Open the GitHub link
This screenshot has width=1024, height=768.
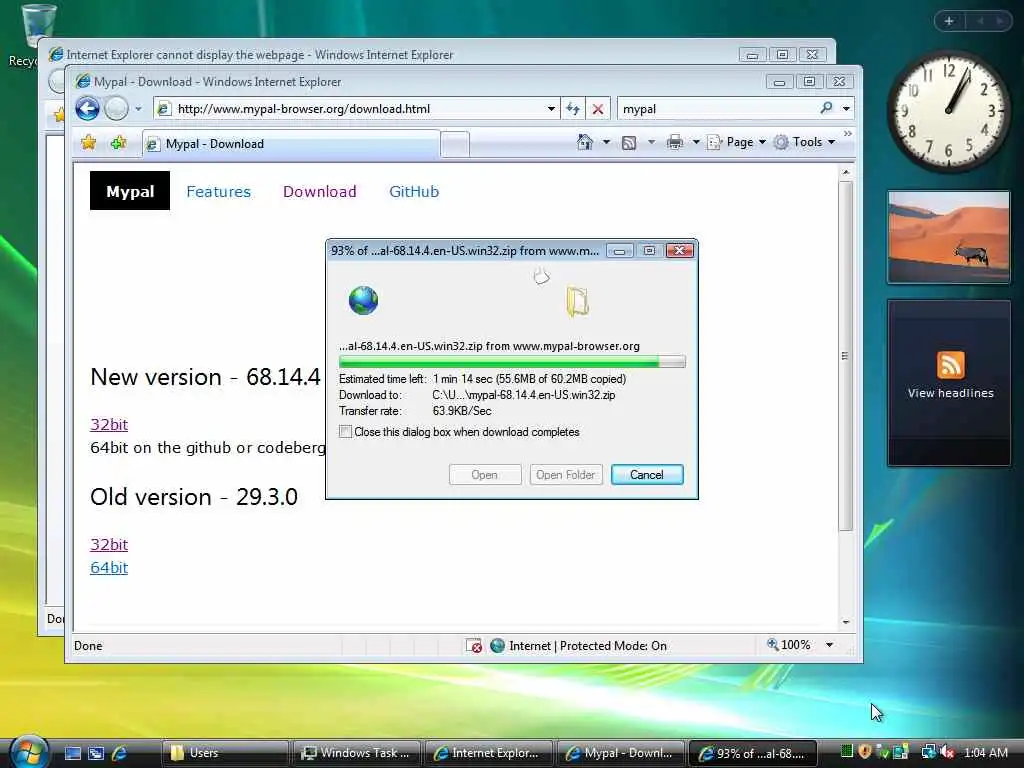click(x=414, y=191)
